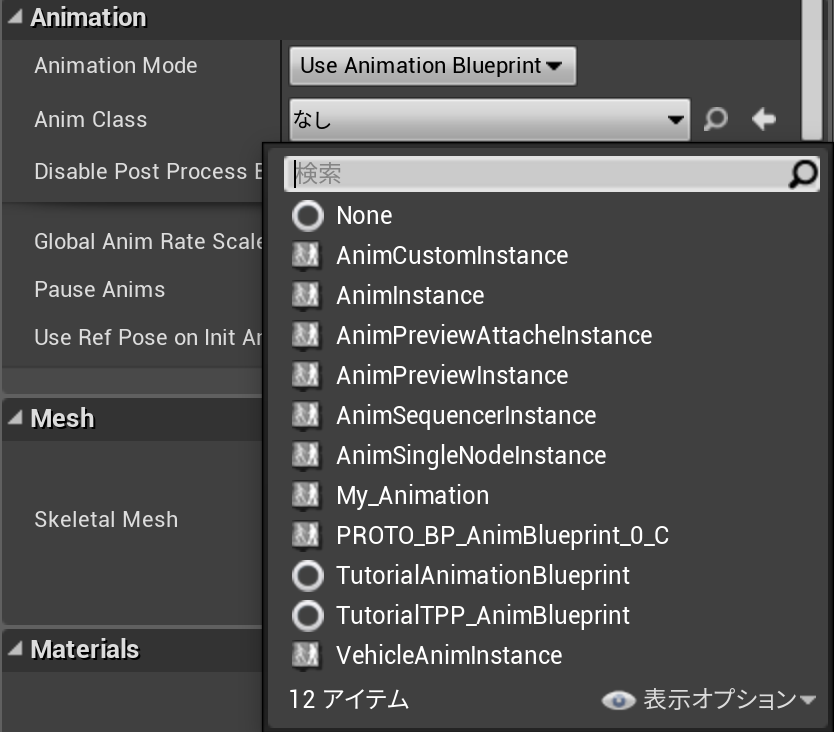Click the search magnifier in the class picker
This screenshot has height=732, width=834.
point(803,175)
